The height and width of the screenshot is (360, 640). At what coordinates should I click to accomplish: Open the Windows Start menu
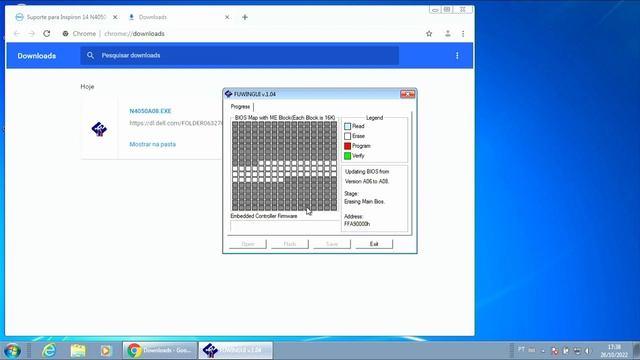click(12, 351)
